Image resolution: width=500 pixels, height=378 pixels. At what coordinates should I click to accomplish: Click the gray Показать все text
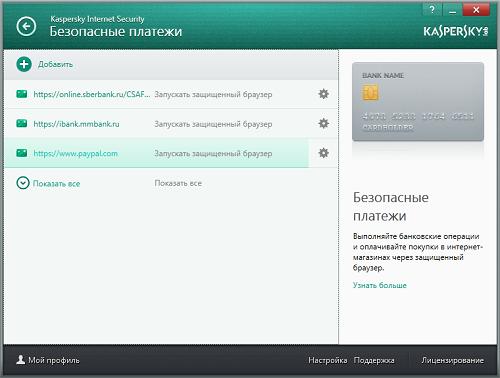[x=178, y=183]
